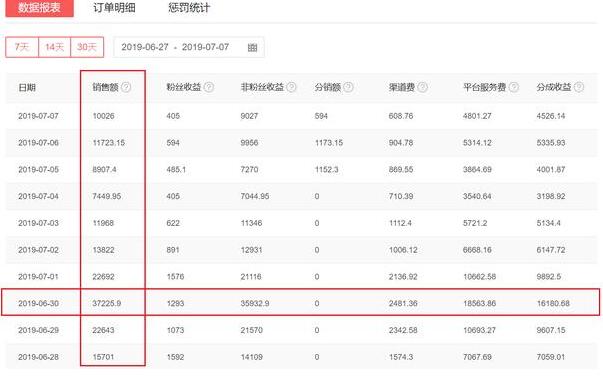Switch to the 数据报表 tab
This screenshot has width=603, height=377.
[39, 8]
